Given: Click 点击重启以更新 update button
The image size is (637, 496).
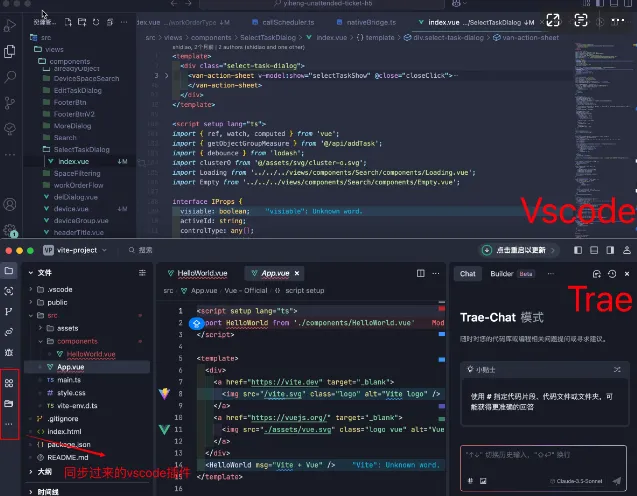Looking at the screenshot, I should click(x=518, y=250).
